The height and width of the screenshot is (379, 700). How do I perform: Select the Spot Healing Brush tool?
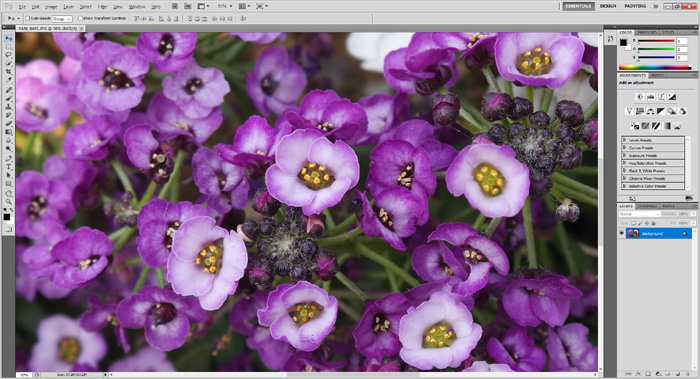point(8,90)
